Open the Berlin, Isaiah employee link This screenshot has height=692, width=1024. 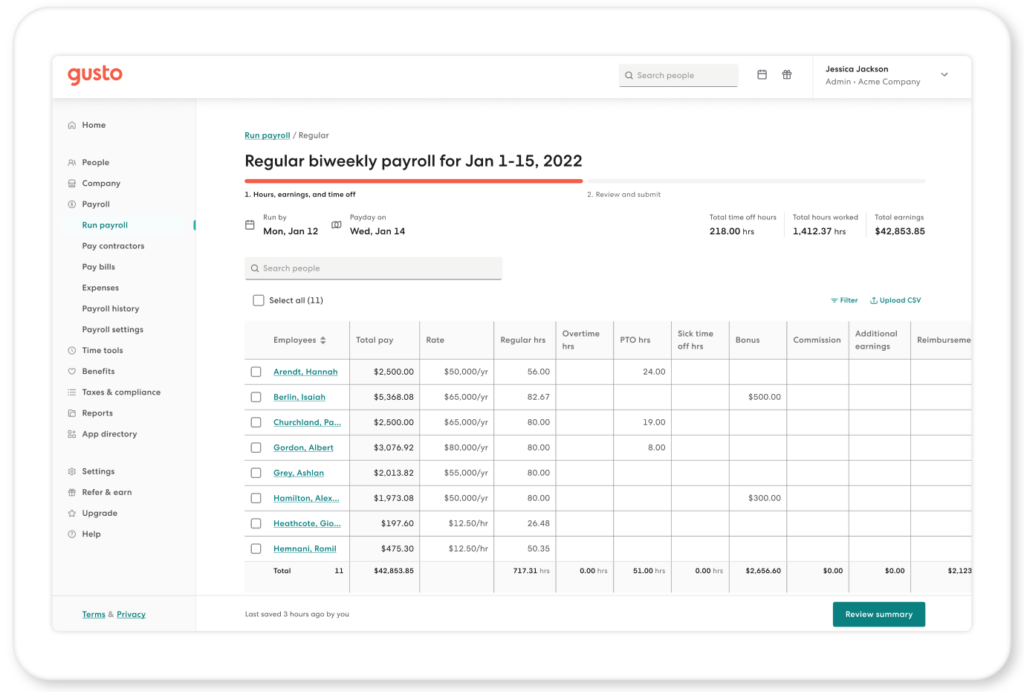coord(299,397)
